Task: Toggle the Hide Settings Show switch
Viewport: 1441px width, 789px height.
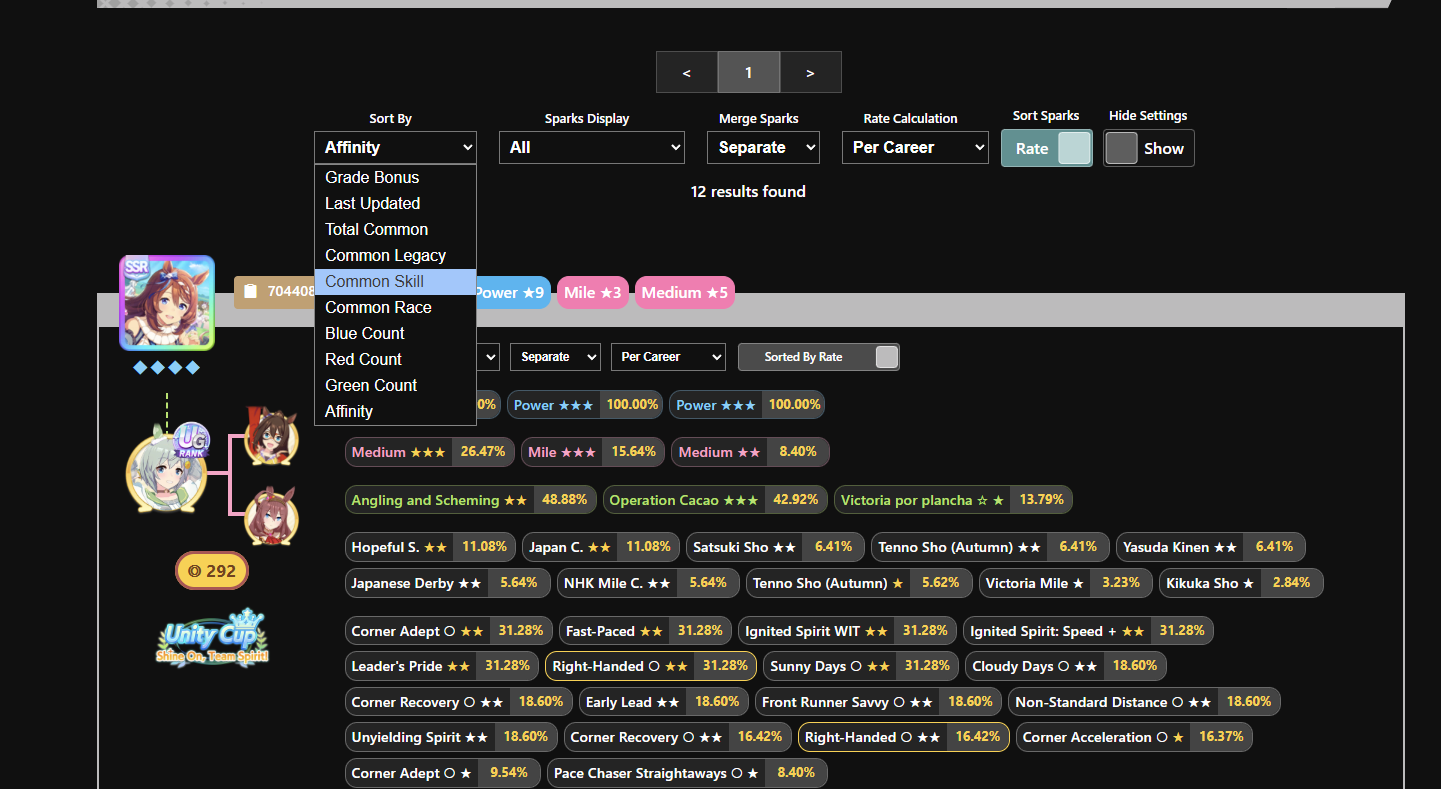Action: (1148, 148)
